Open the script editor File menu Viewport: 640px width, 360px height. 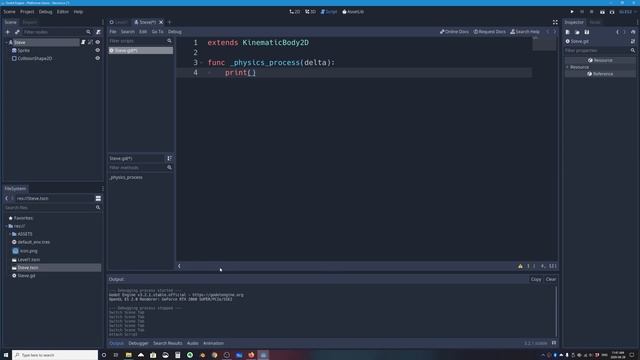coord(113,32)
